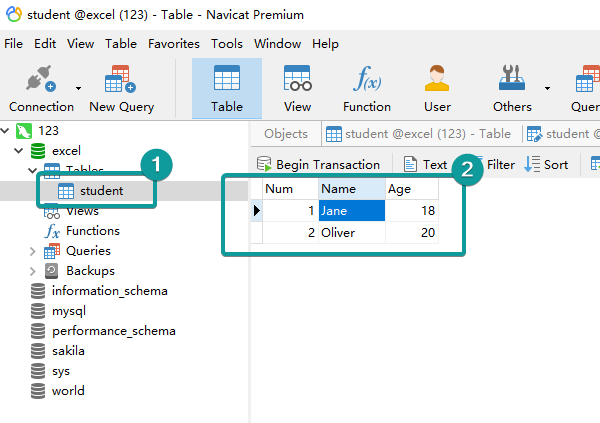Open the User management icon
600x423 pixels.
[437, 81]
